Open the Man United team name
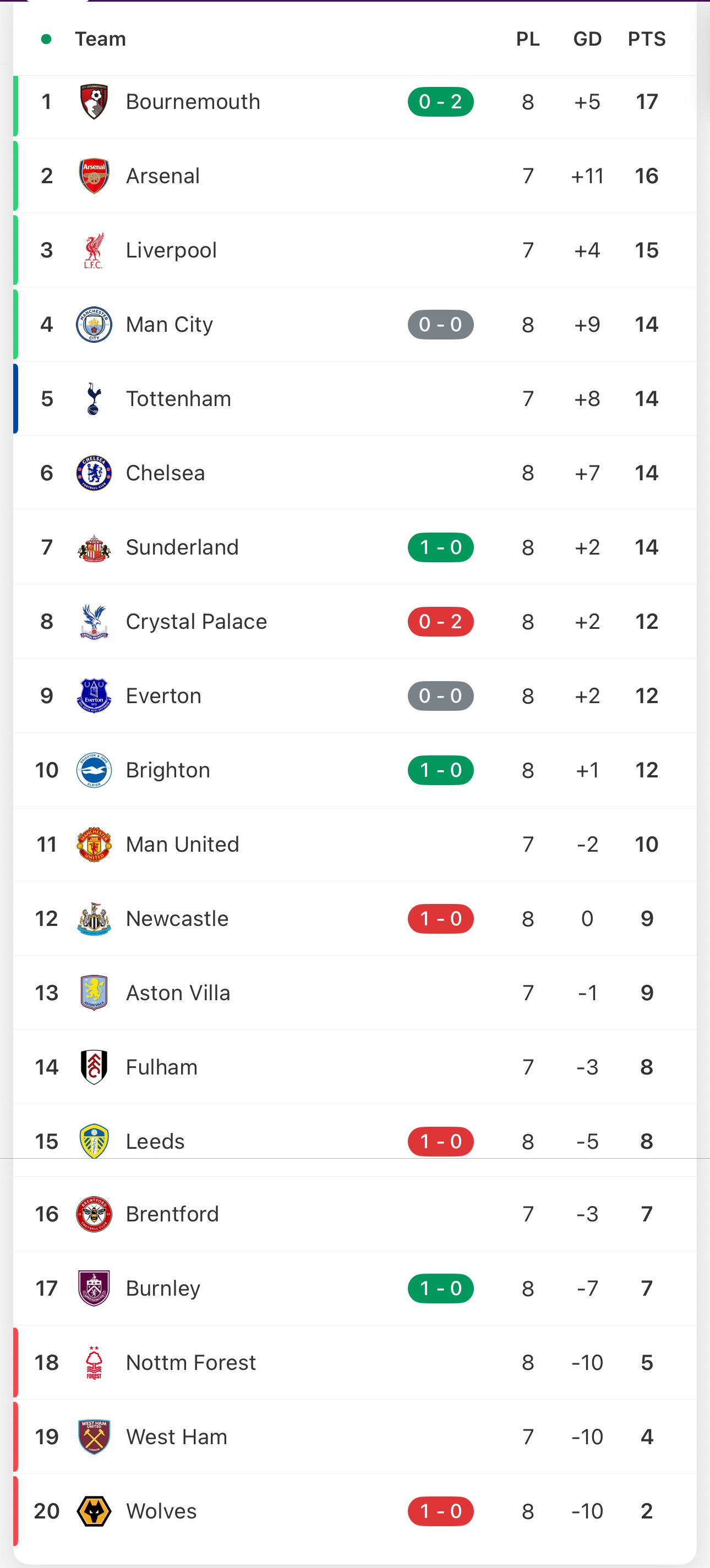 point(182,845)
